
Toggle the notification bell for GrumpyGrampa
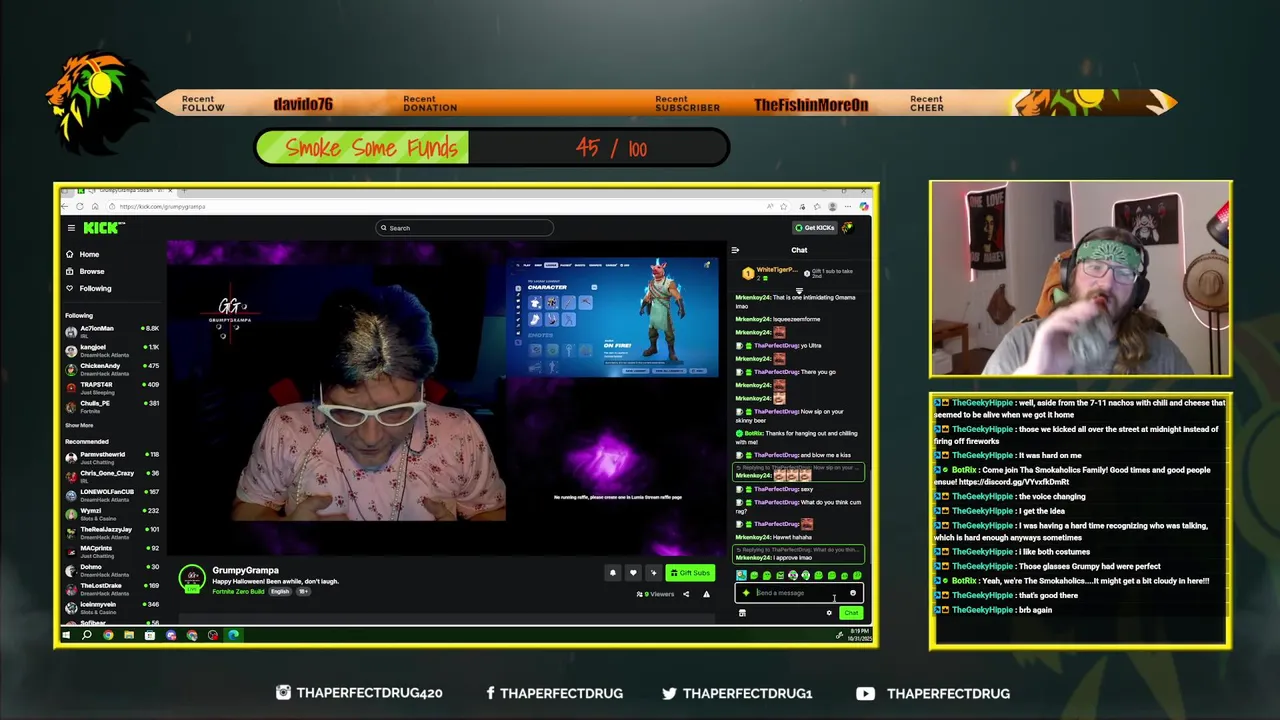point(613,573)
